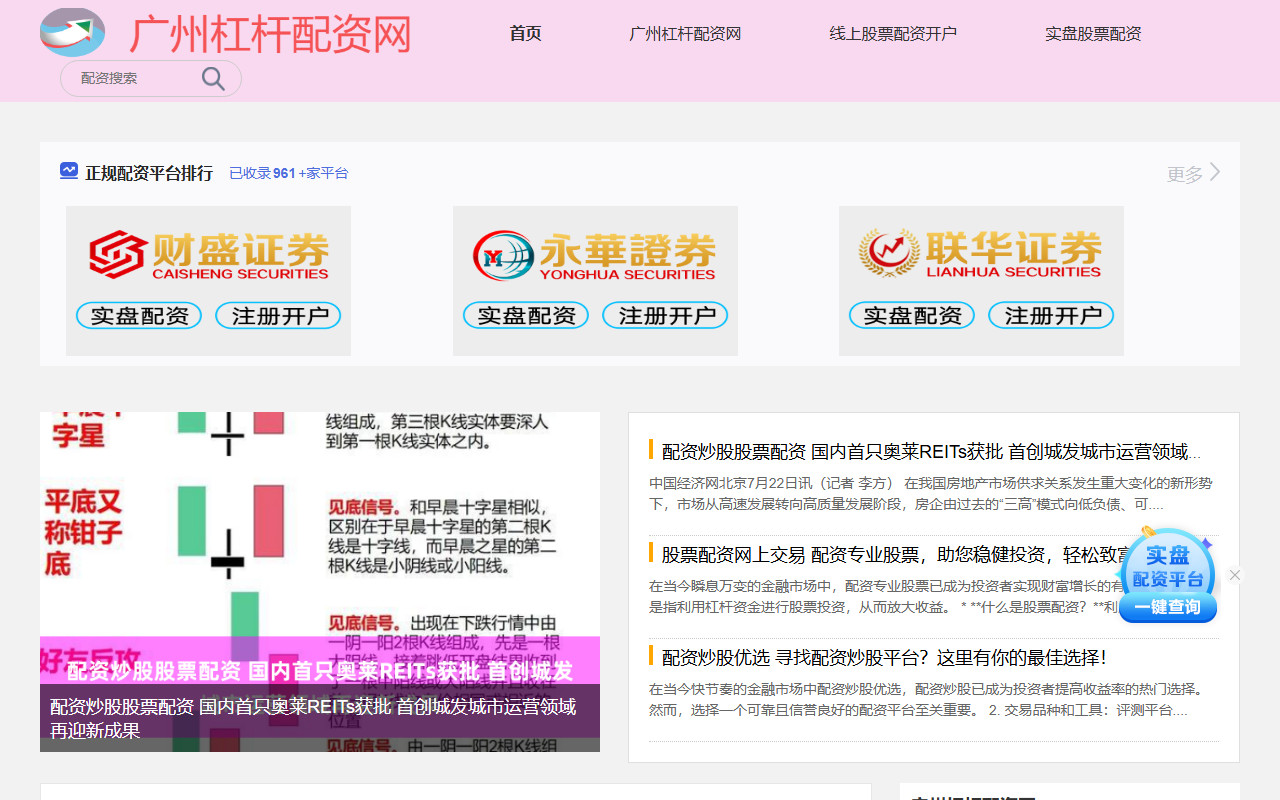
Task: Click the 更多 chevron arrow
Action: (x=1215, y=172)
